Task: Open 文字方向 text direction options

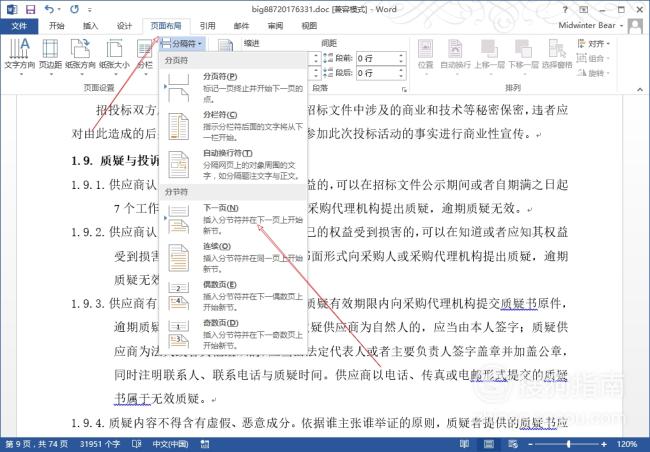Action: 19,57
